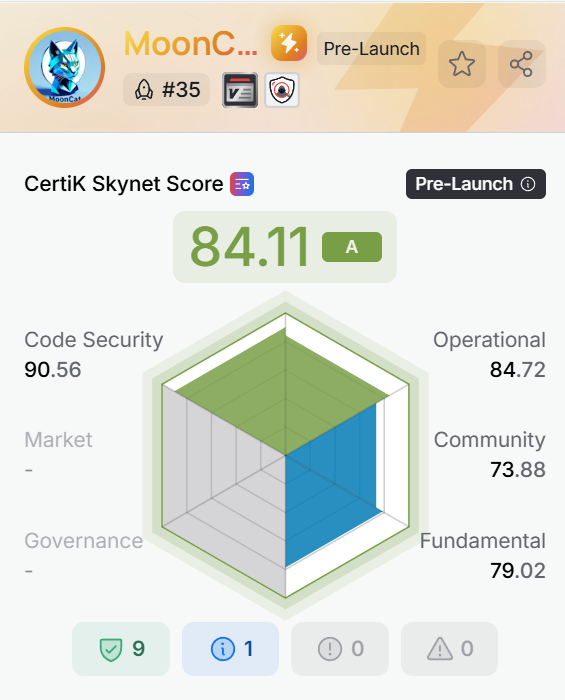
Task: Select the Code Security category label
Action: tap(94, 340)
